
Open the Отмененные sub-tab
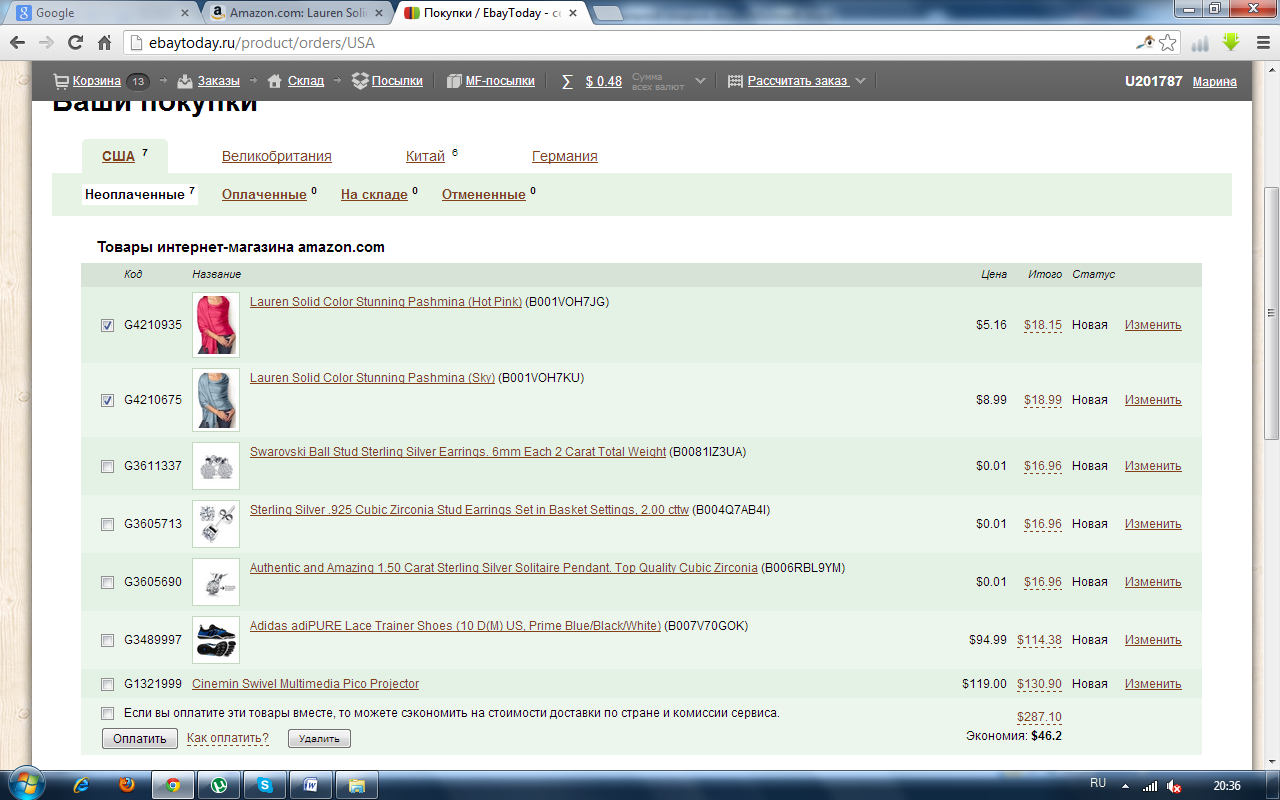click(x=483, y=194)
